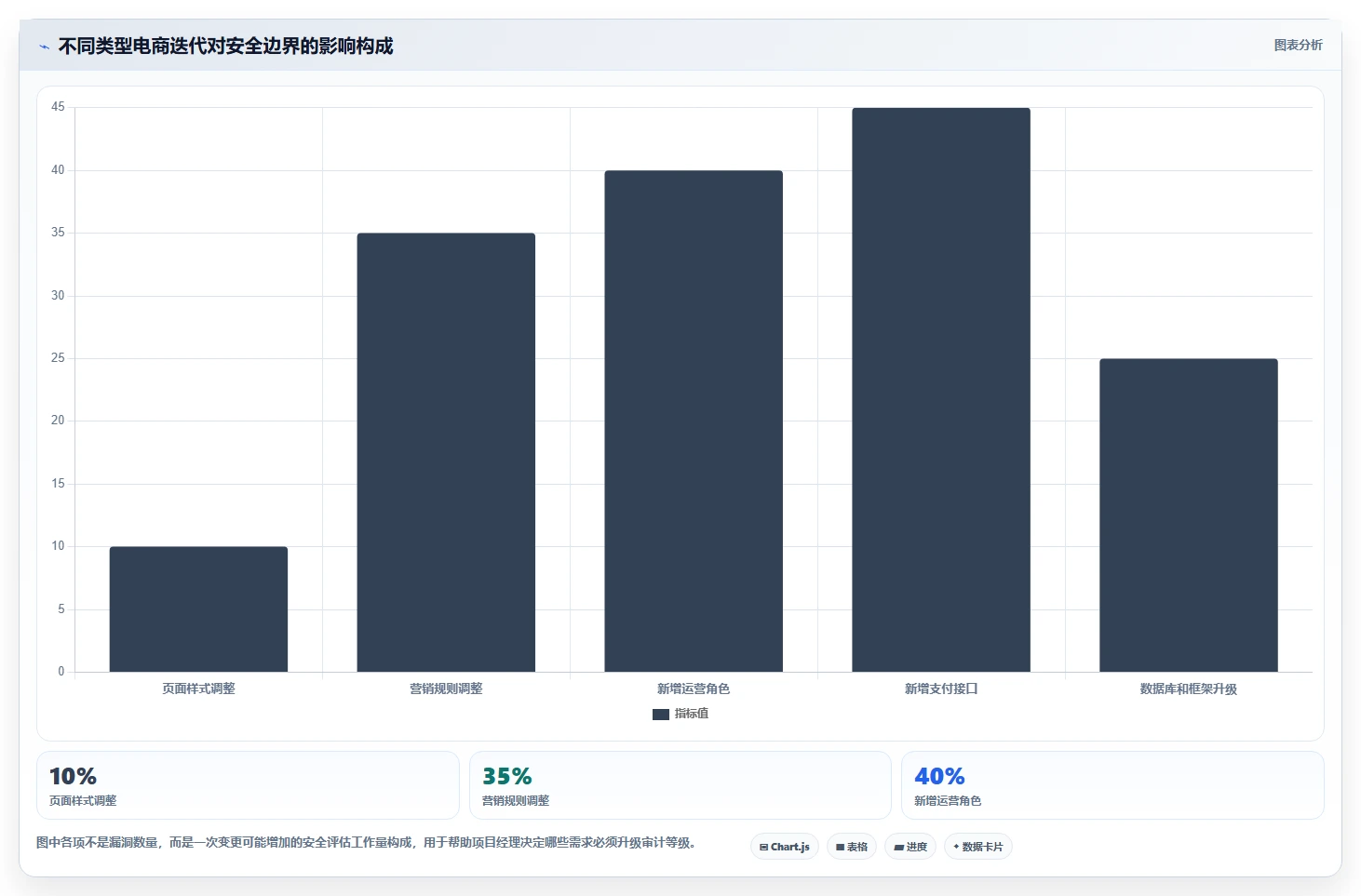
Task: Click the x-axis label 数据库和框架升级
Action: [1189, 689]
